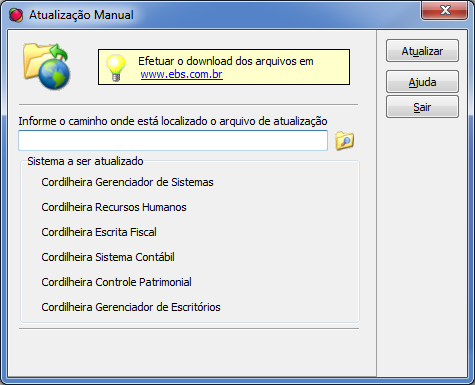Image resolution: width=475 pixels, height=385 pixels.
Task: Focus the update file path field
Action: [173, 140]
